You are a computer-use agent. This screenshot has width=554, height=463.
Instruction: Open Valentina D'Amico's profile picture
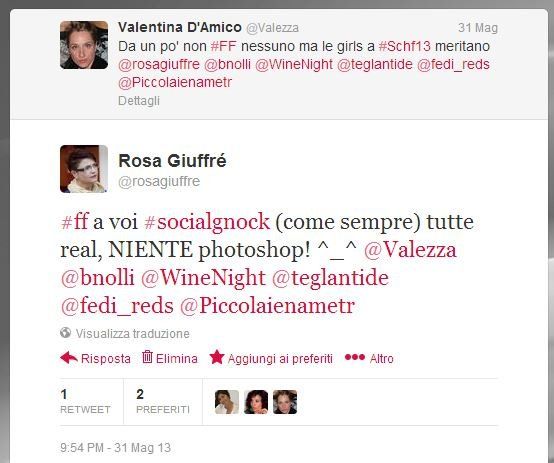click(84, 45)
